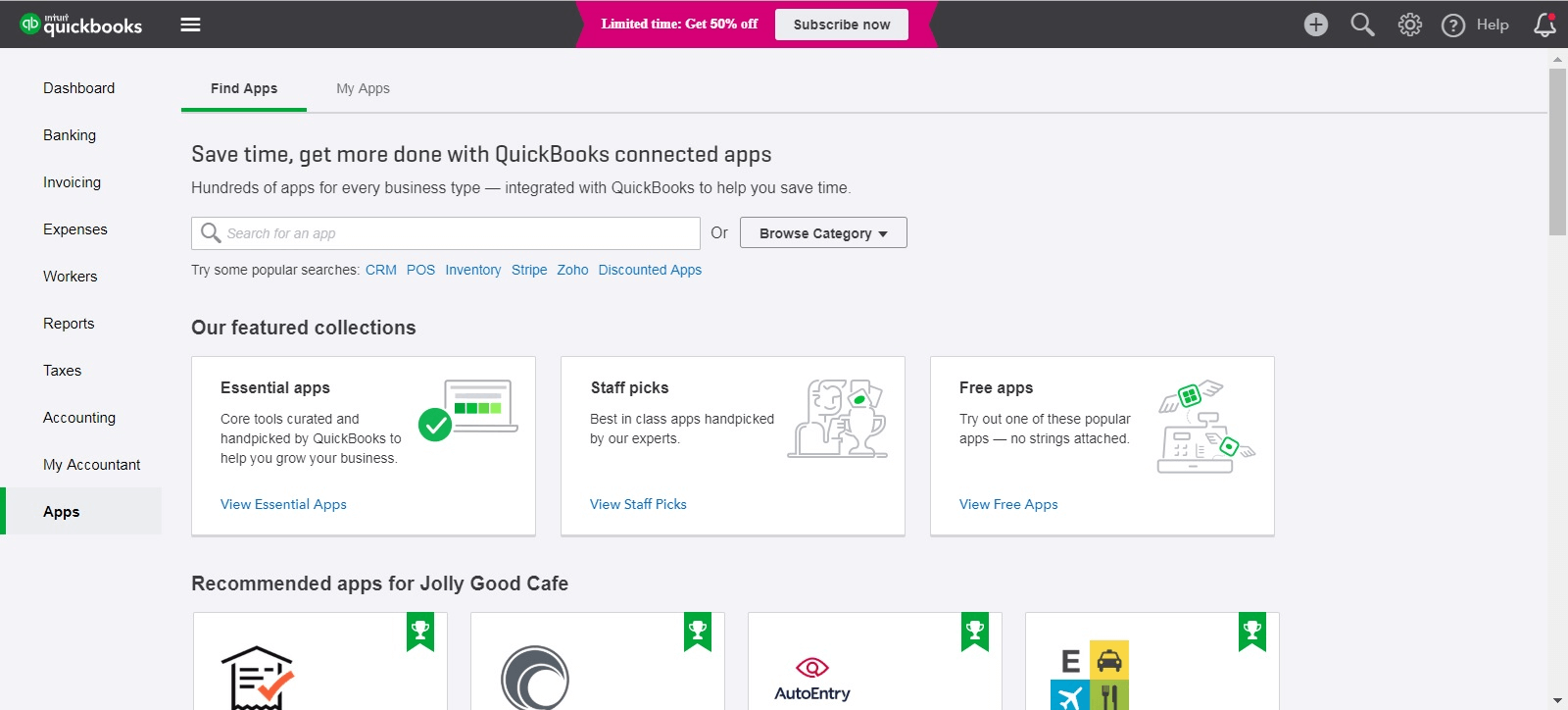Click the Zoho popular search link

(572, 270)
